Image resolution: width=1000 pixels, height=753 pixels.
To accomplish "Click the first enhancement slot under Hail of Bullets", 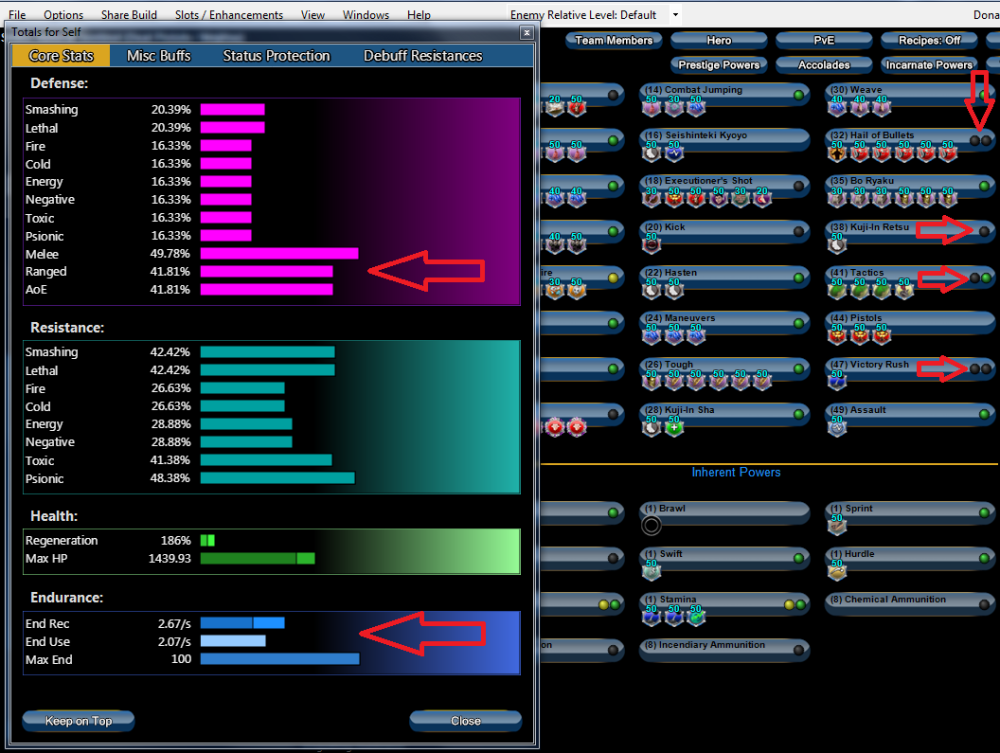I will click(837, 152).
